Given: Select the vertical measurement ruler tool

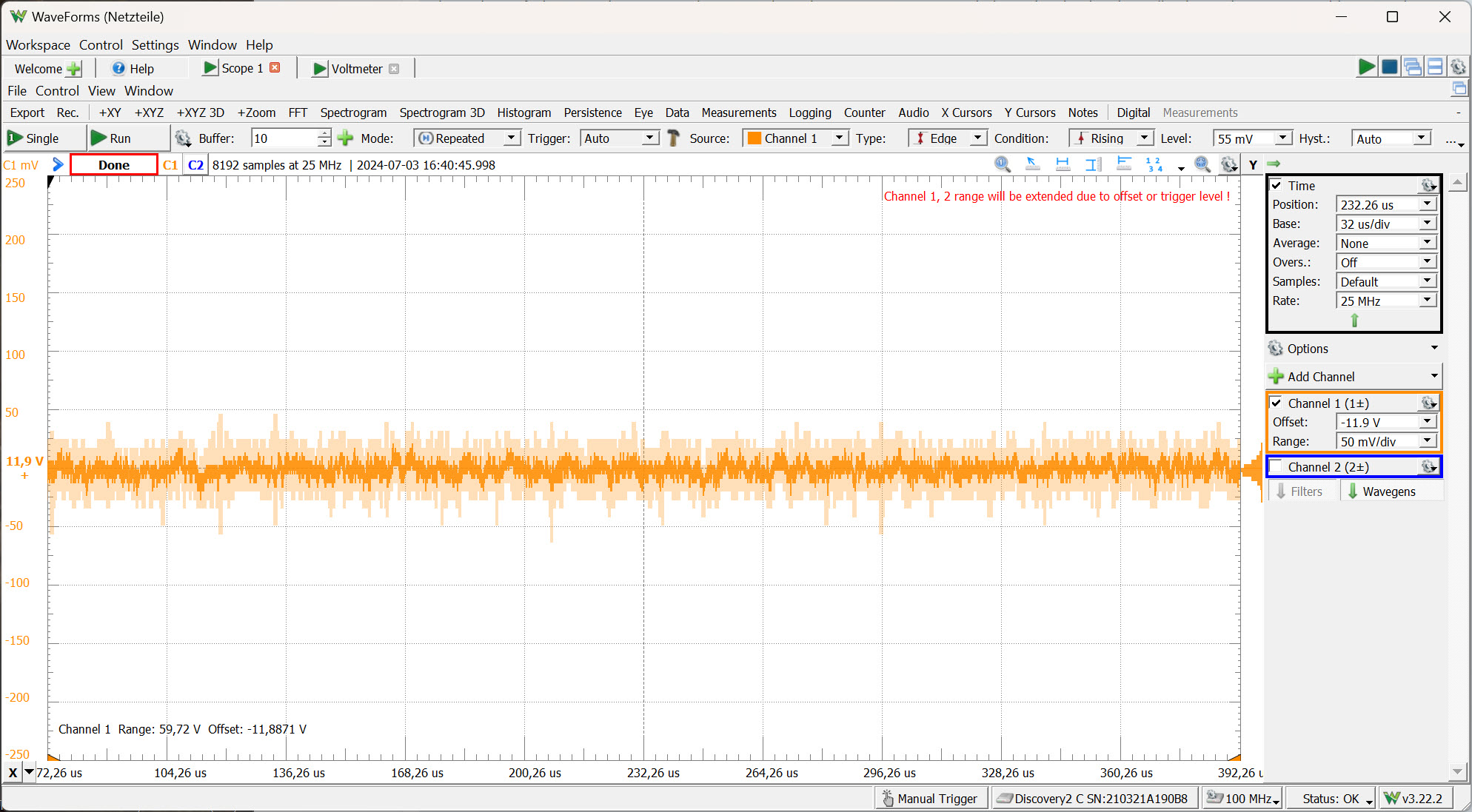Looking at the screenshot, I should click(x=1092, y=164).
